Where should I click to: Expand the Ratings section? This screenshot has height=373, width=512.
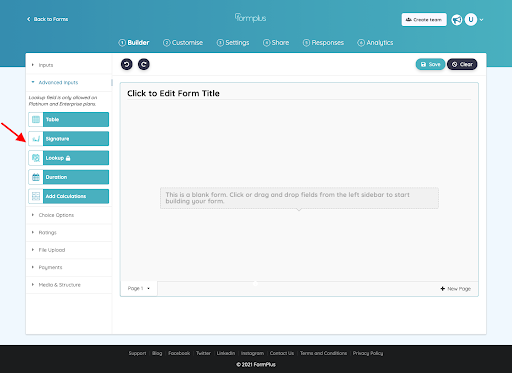coord(69,232)
